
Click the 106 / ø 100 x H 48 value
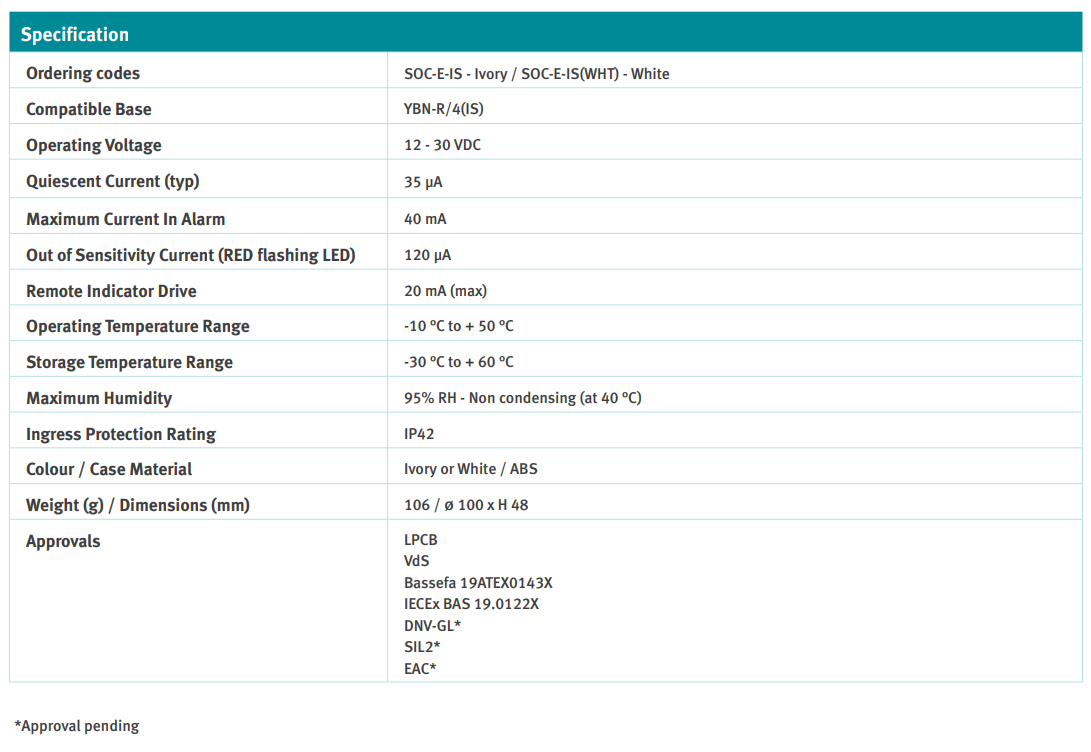[x=466, y=505]
